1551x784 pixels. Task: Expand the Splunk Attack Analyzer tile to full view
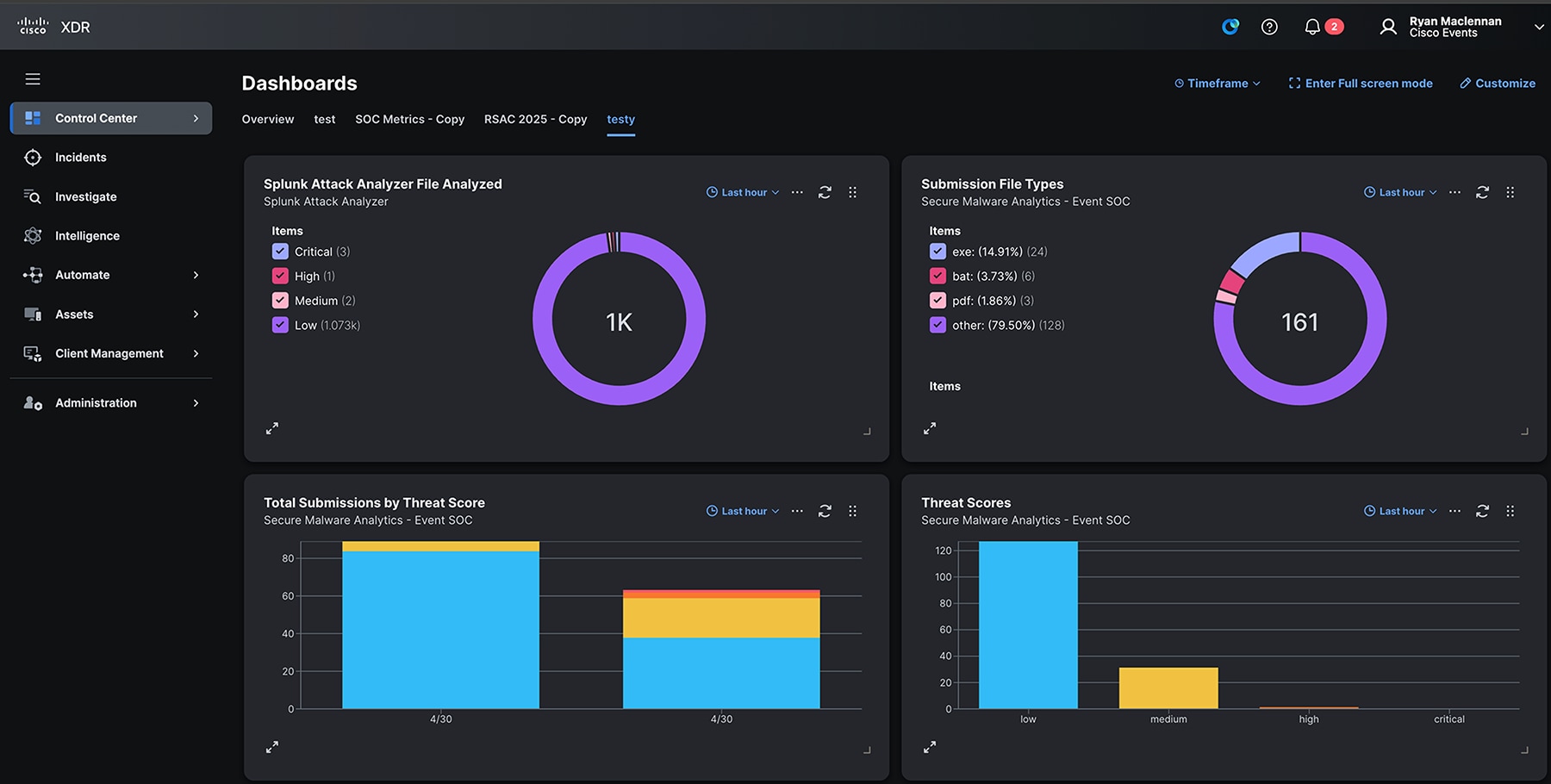click(x=272, y=428)
